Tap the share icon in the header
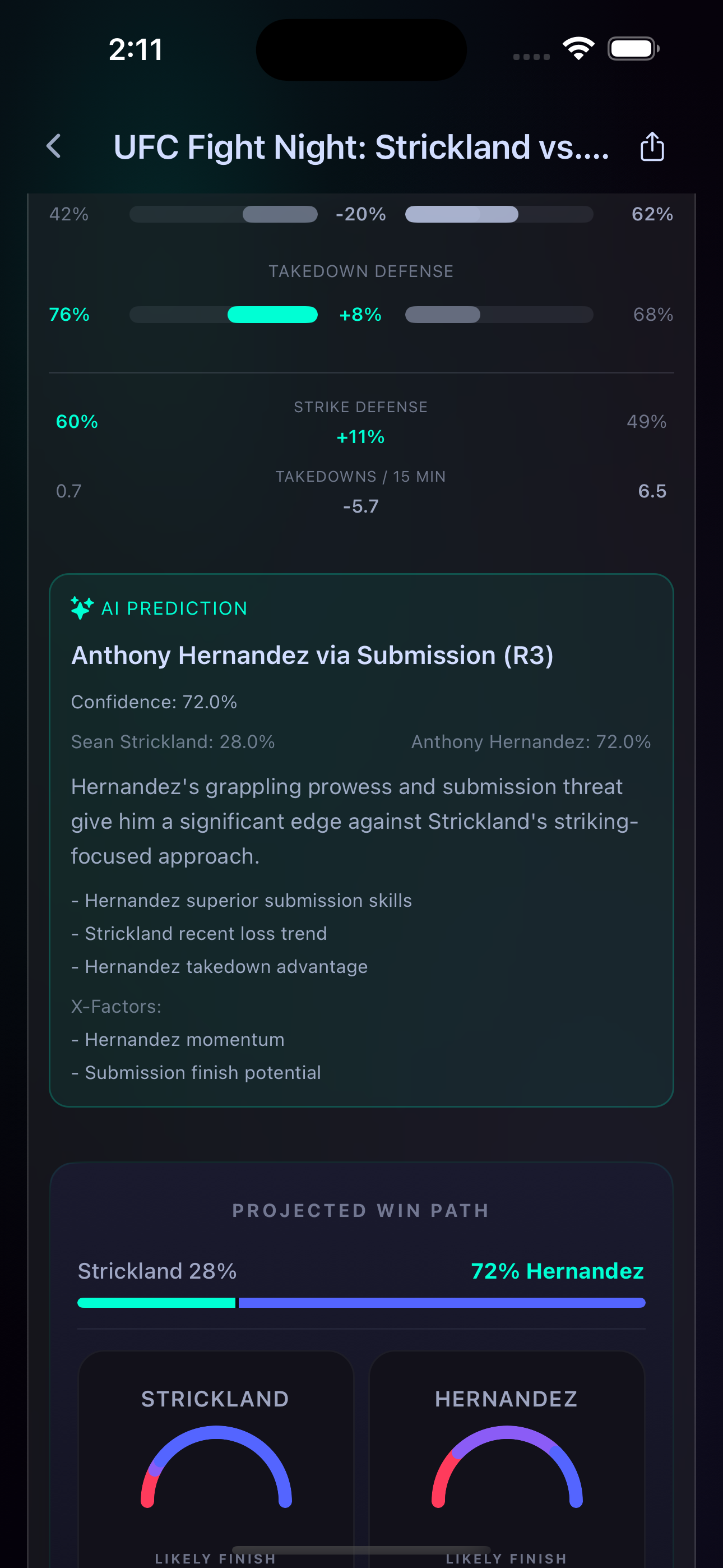 652,146
